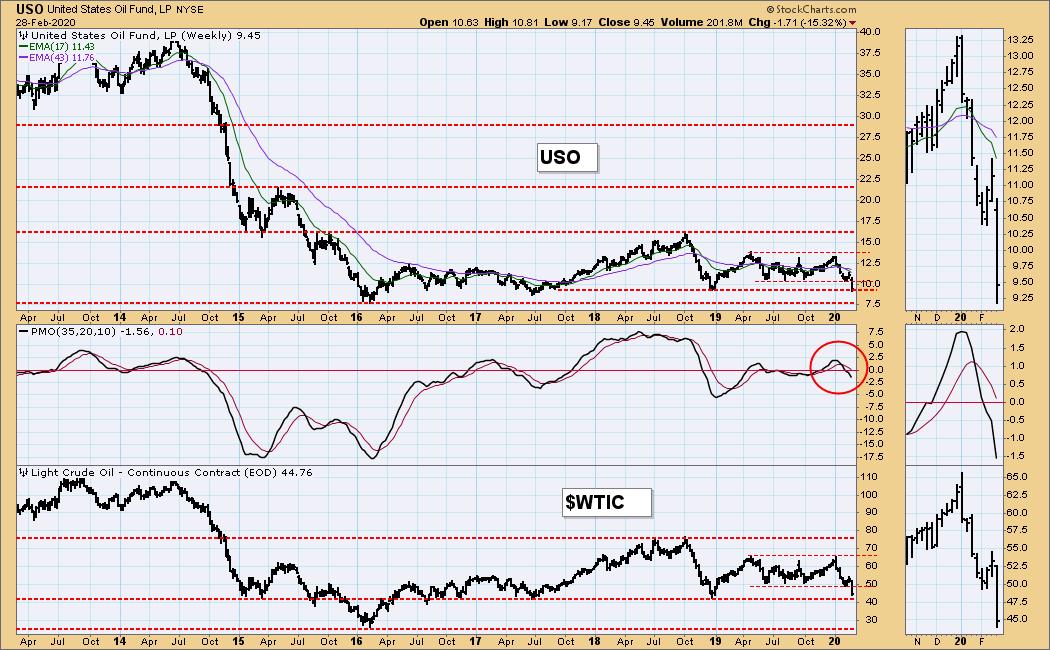Click the 'Light Crude Oil - Continuous Contract (EOD) 44.76' label
The image size is (1050, 650).
pyautogui.click(x=171, y=473)
